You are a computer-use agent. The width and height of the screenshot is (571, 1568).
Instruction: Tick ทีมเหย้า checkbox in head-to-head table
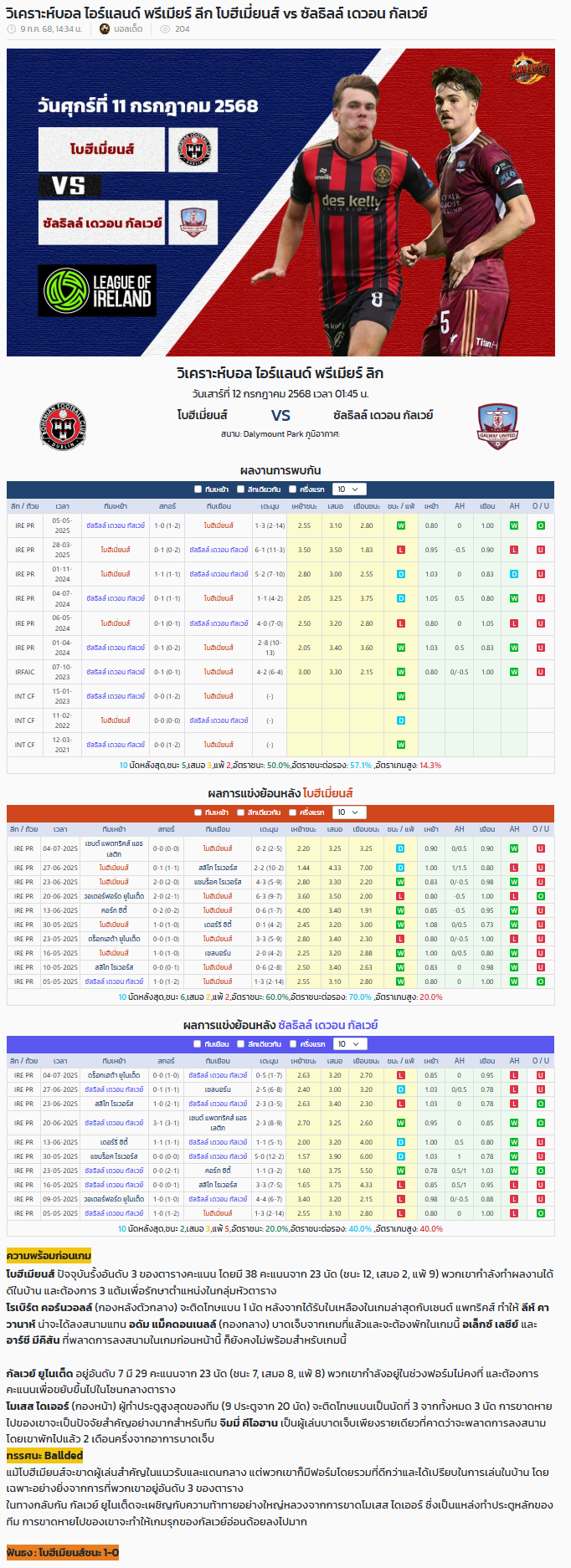pos(198,489)
